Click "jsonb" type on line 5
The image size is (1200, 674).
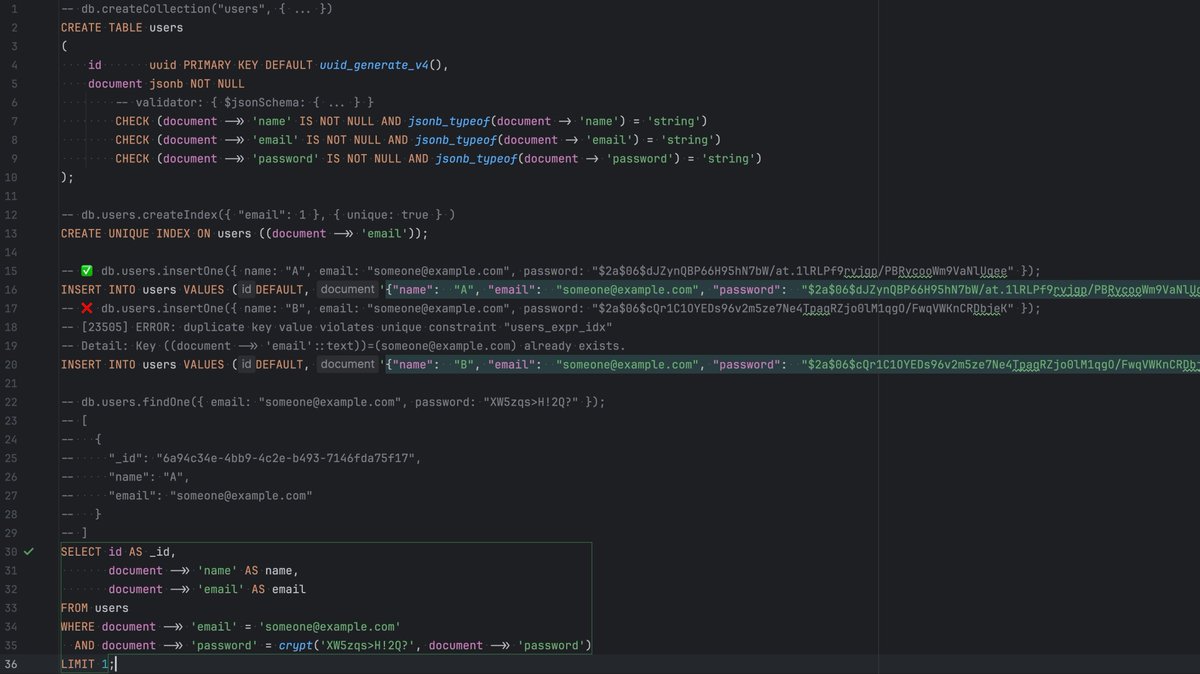coord(166,84)
